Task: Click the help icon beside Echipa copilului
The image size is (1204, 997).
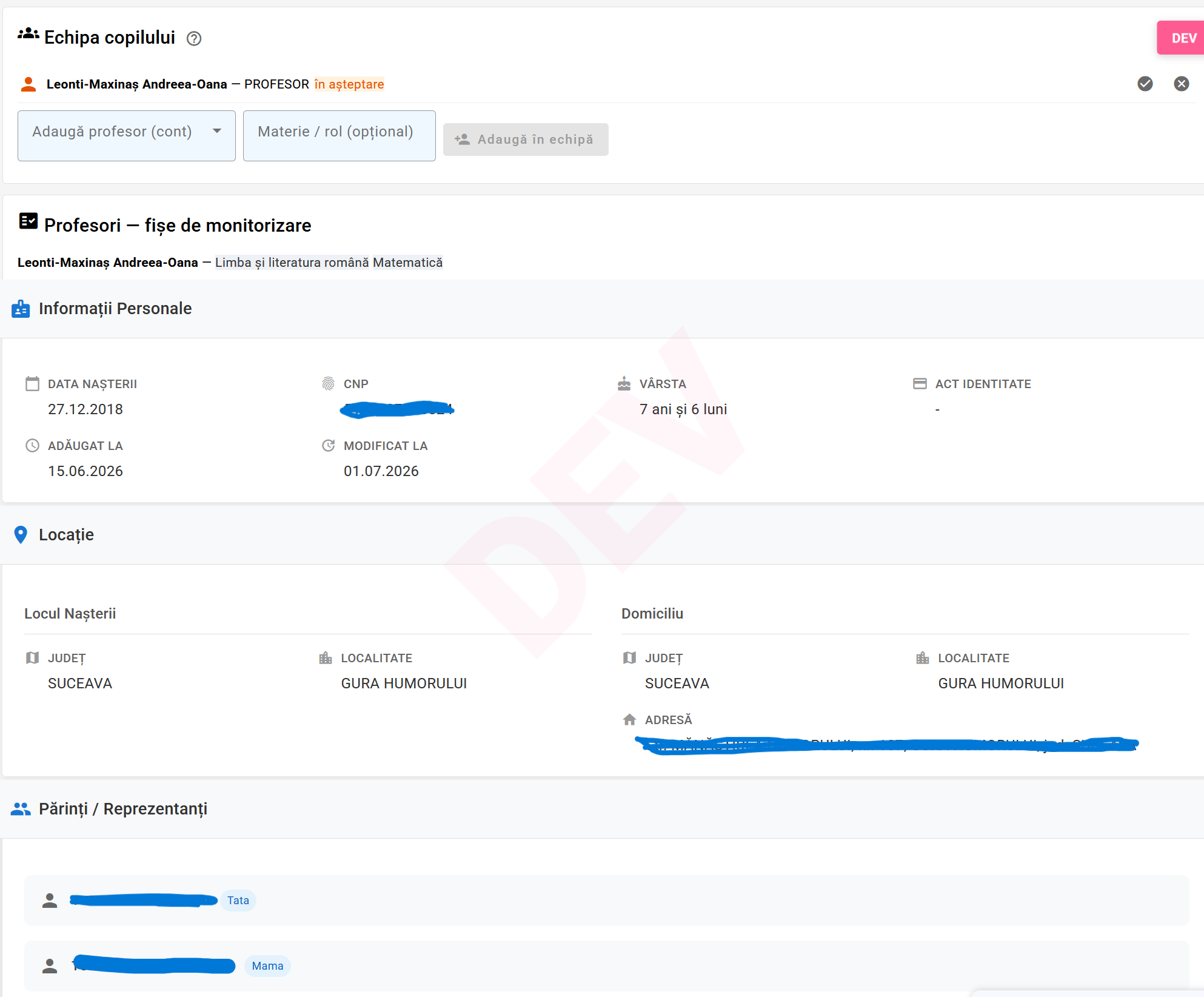Action: 194,39
